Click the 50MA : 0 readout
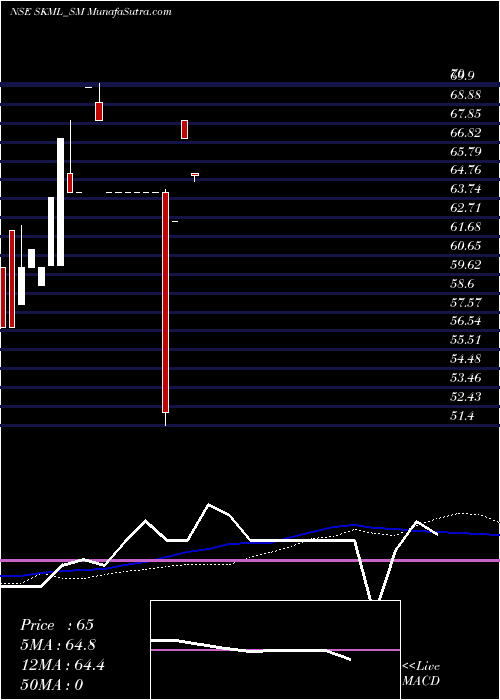Image resolution: width=500 pixels, height=700 pixels. pos(52,685)
